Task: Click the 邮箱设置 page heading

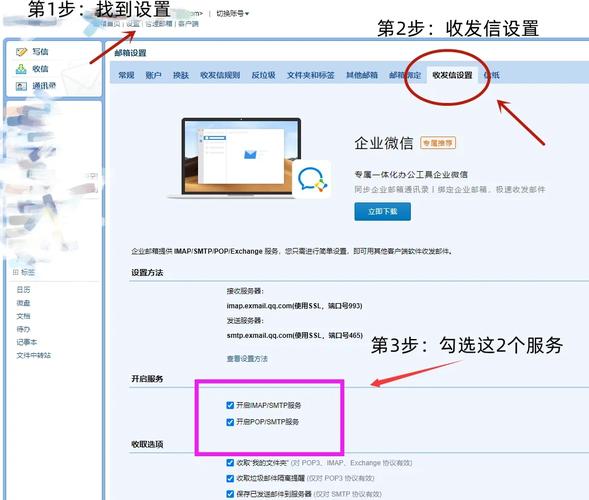Action: pyautogui.click(x=130, y=53)
